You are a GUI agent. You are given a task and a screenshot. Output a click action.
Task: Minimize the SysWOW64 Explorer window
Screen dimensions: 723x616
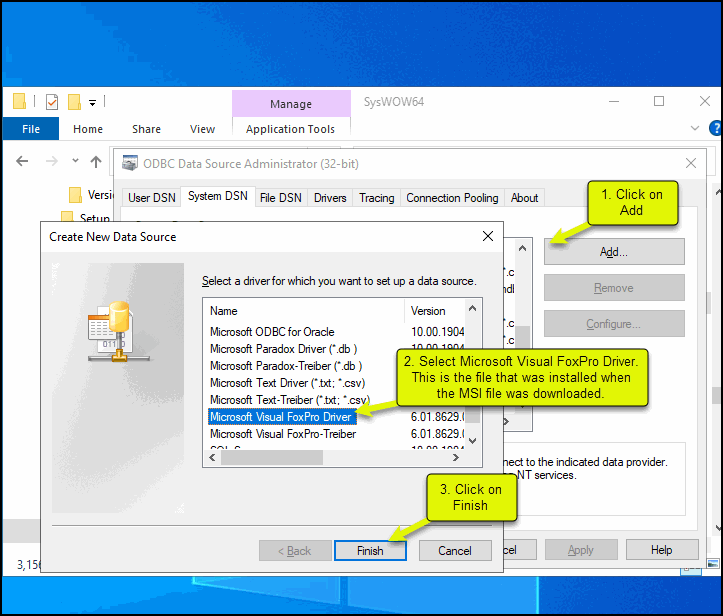(x=614, y=101)
